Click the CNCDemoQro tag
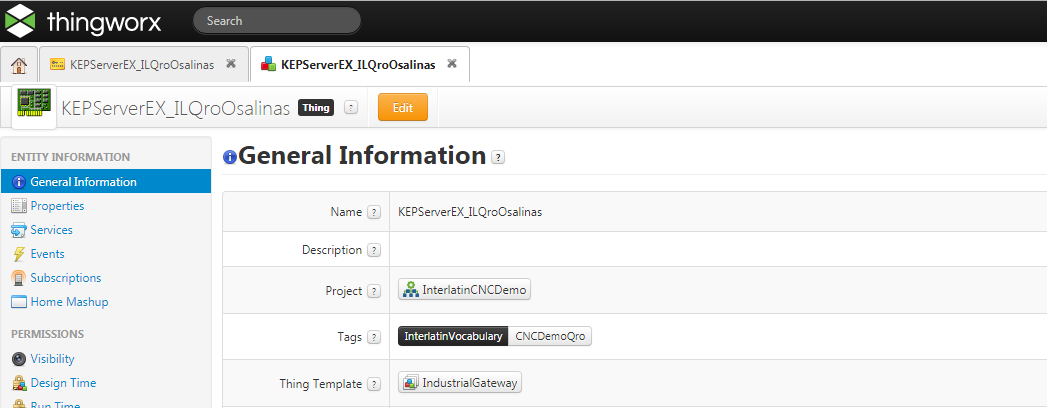1047x408 pixels. [550, 336]
